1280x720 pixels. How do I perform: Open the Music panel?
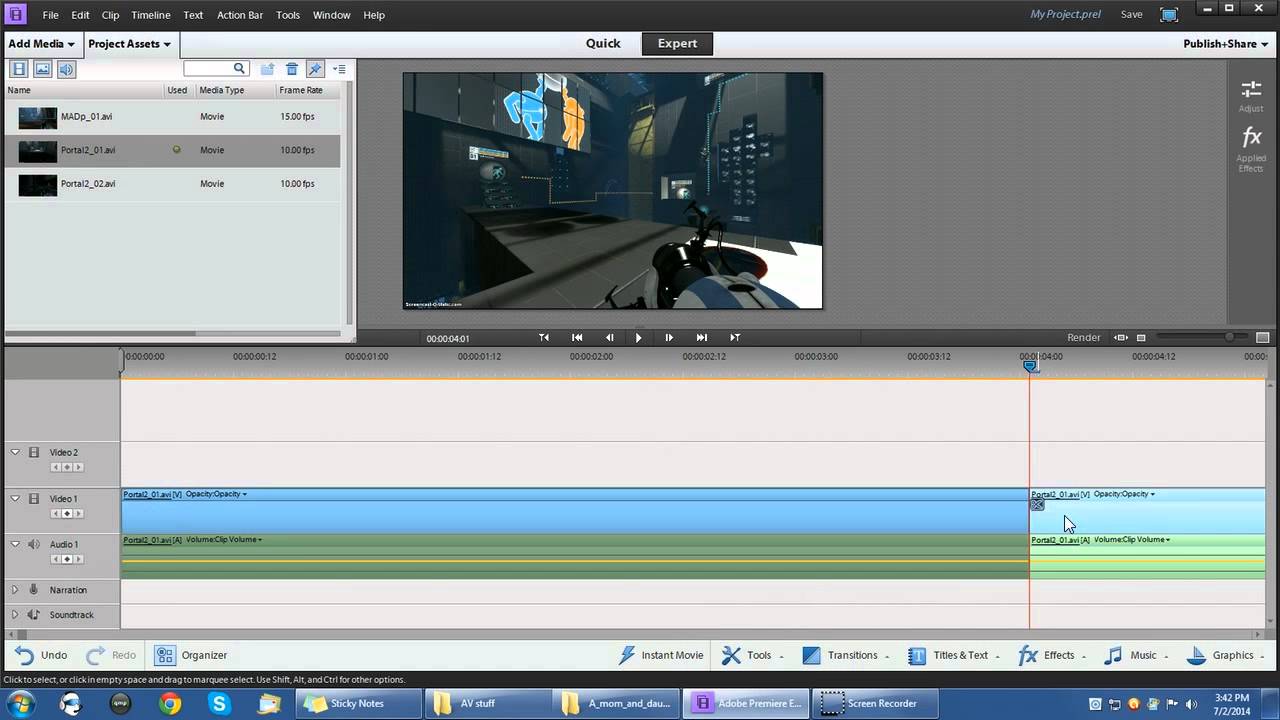point(1137,655)
